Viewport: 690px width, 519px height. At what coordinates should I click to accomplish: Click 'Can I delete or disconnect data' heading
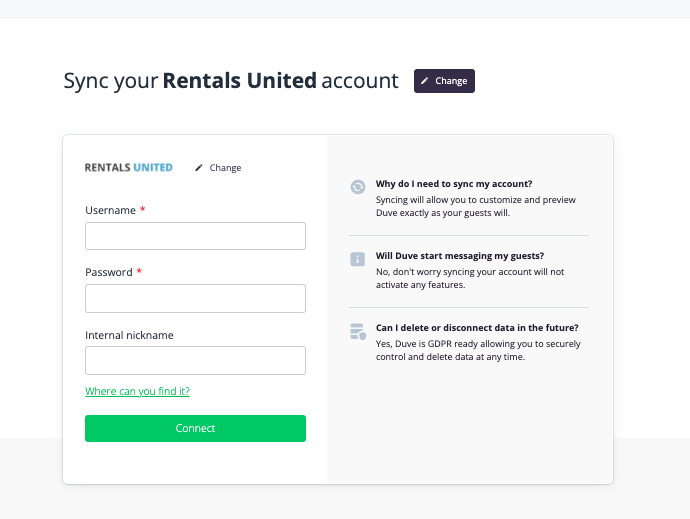[x=477, y=328]
